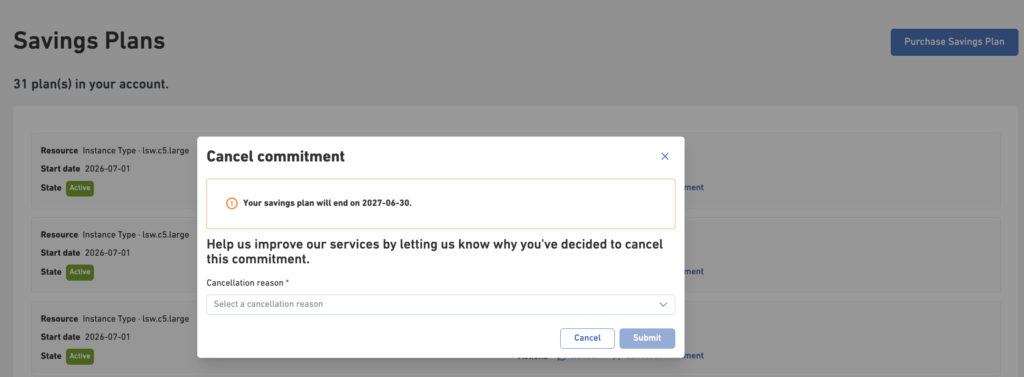Open the Select a cancellation reason field

click(441, 304)
